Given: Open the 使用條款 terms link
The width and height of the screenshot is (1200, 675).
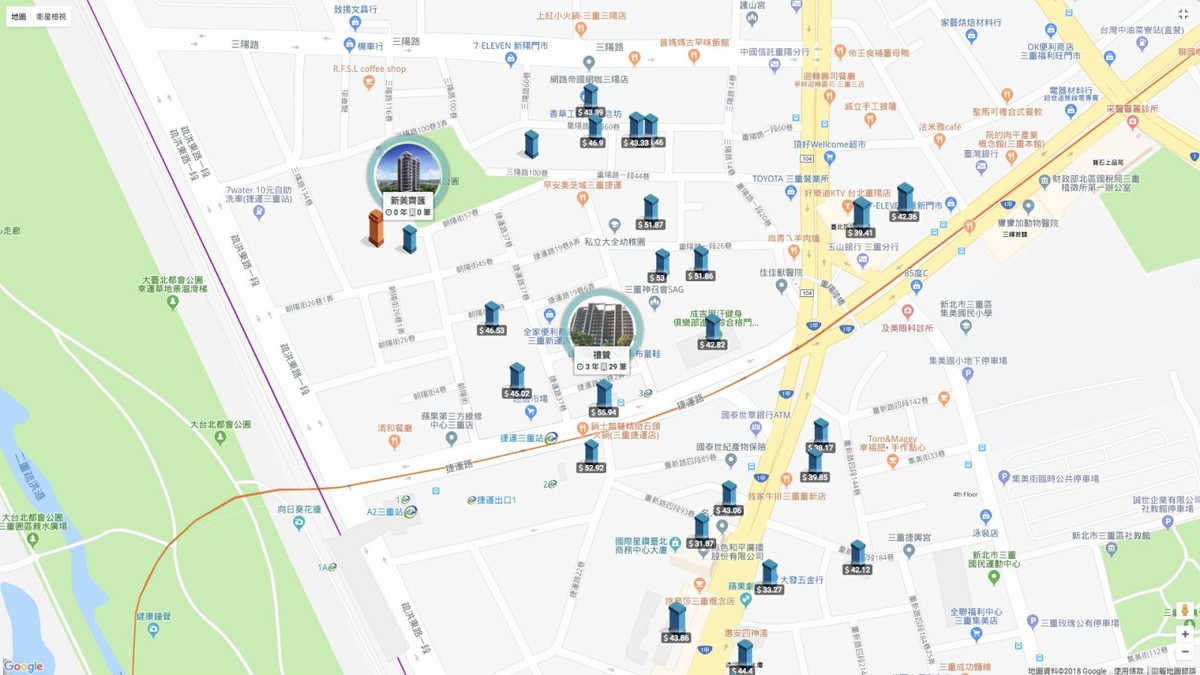Looking at the screenshot, I should tap(1129, 670).
